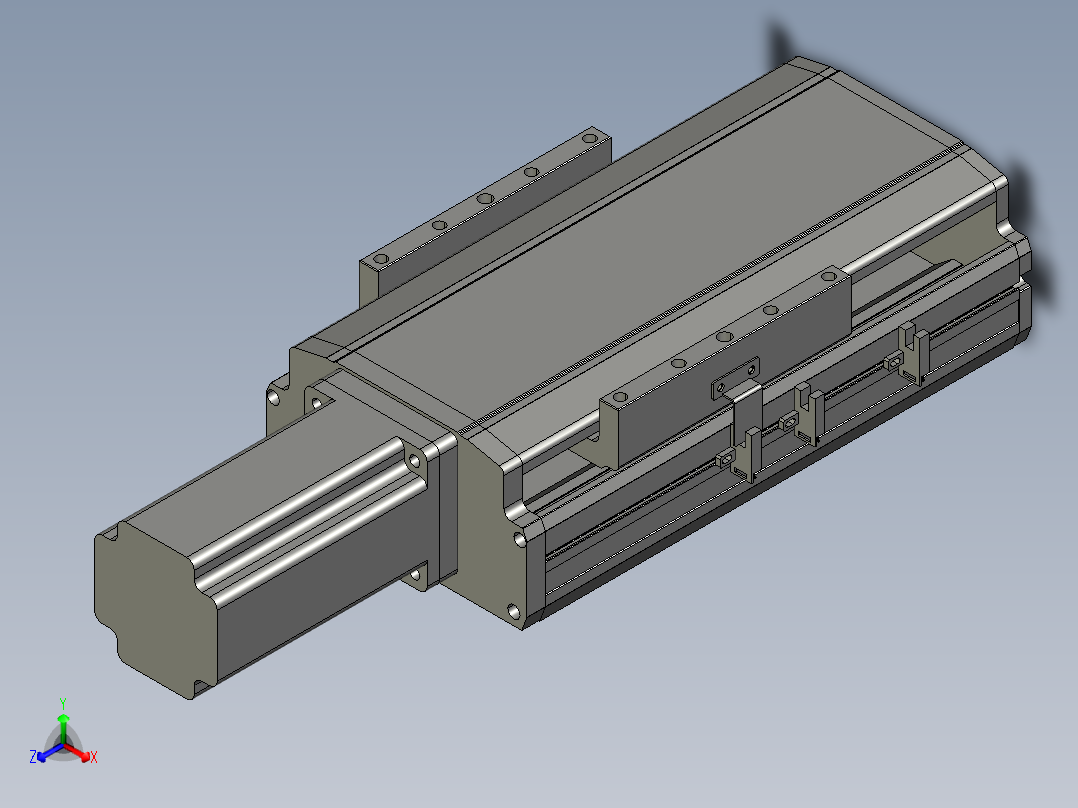Select the U-shaped sensor nearest the motor

coord(745,454)
